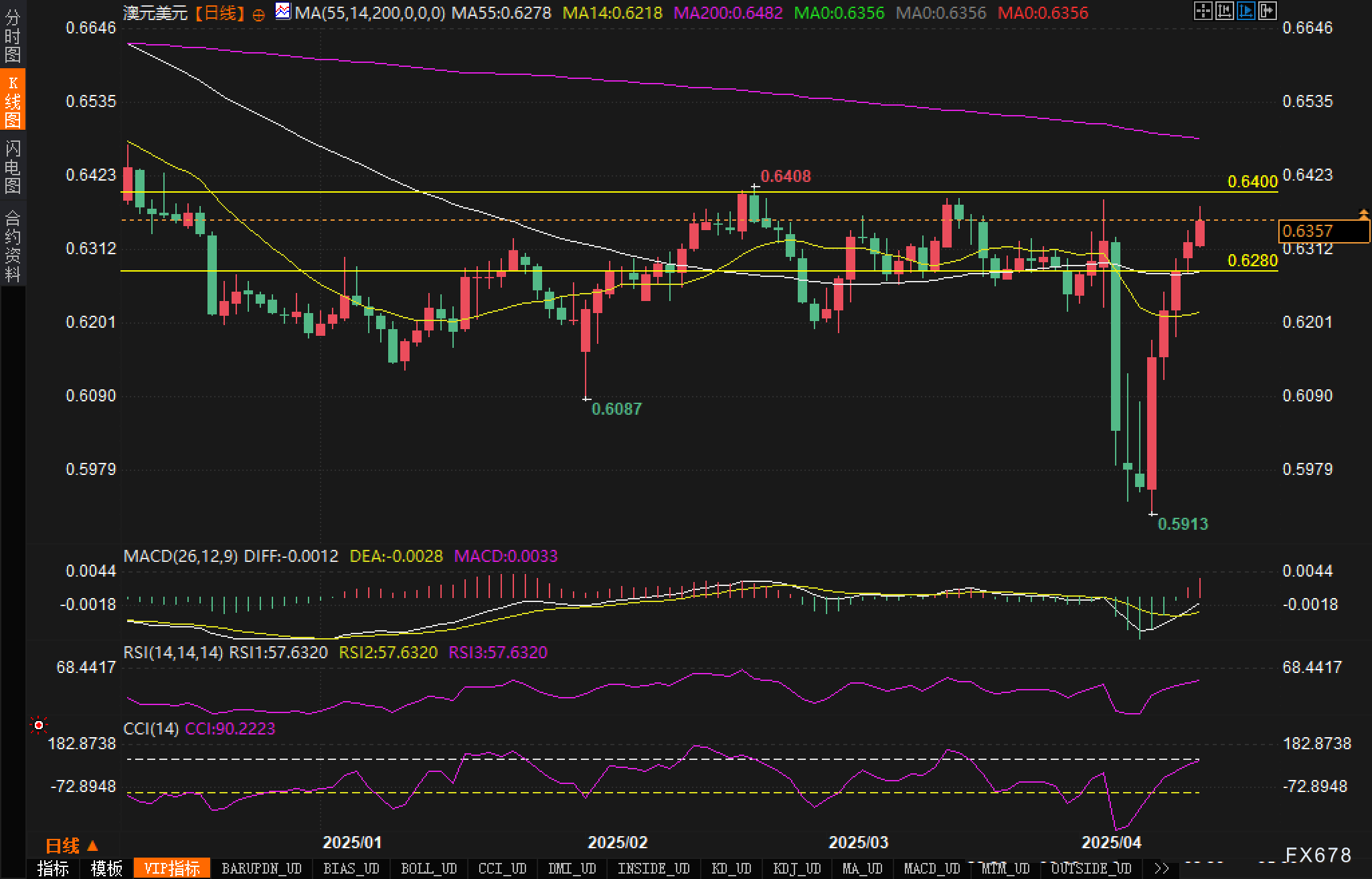This screenshot has width=1372, height=879.
Task: Select the VIP指标 tab
Action: tap(172, 868)
